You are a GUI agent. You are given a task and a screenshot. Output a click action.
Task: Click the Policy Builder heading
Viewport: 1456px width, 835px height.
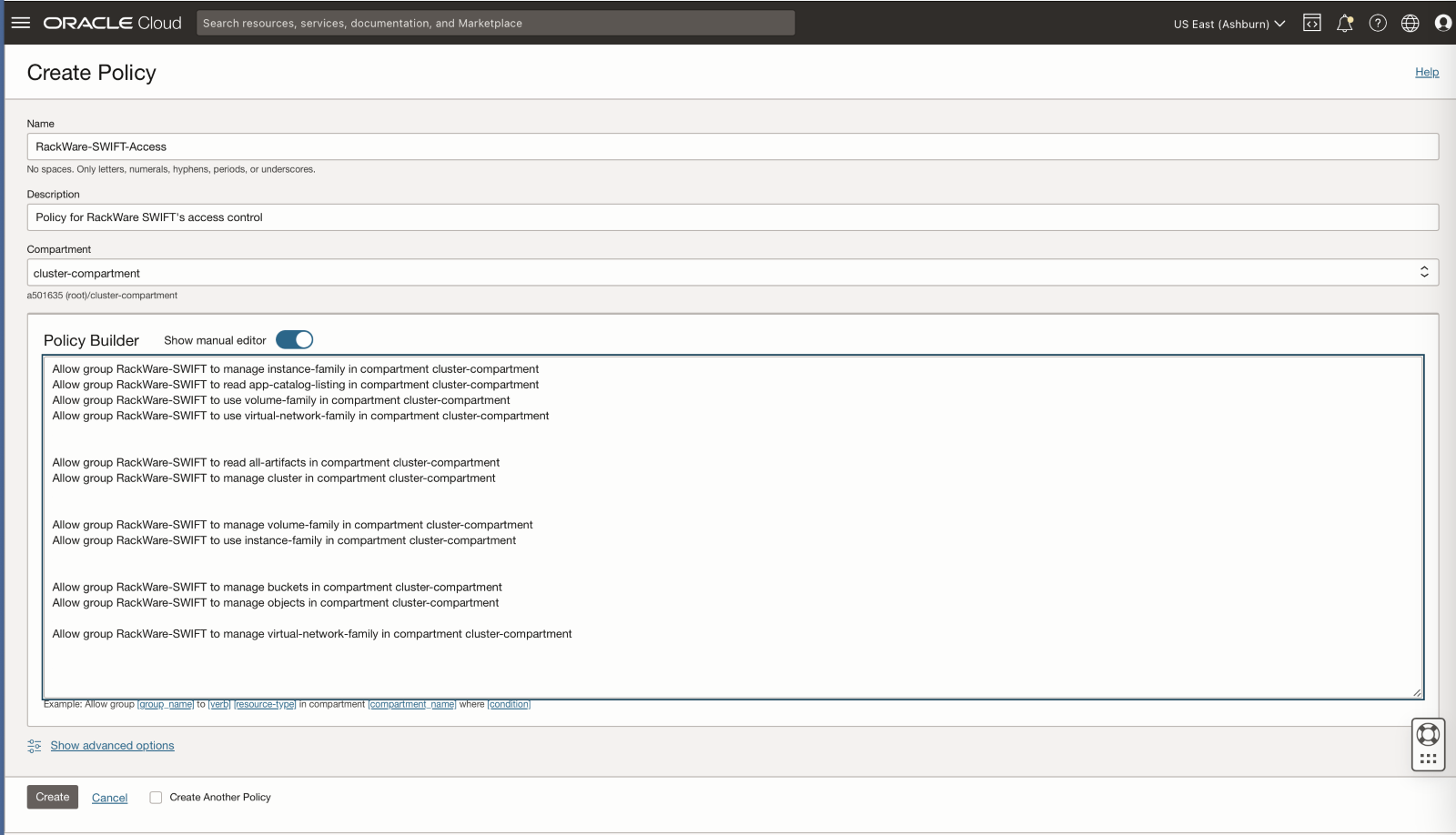click(91, 340)
